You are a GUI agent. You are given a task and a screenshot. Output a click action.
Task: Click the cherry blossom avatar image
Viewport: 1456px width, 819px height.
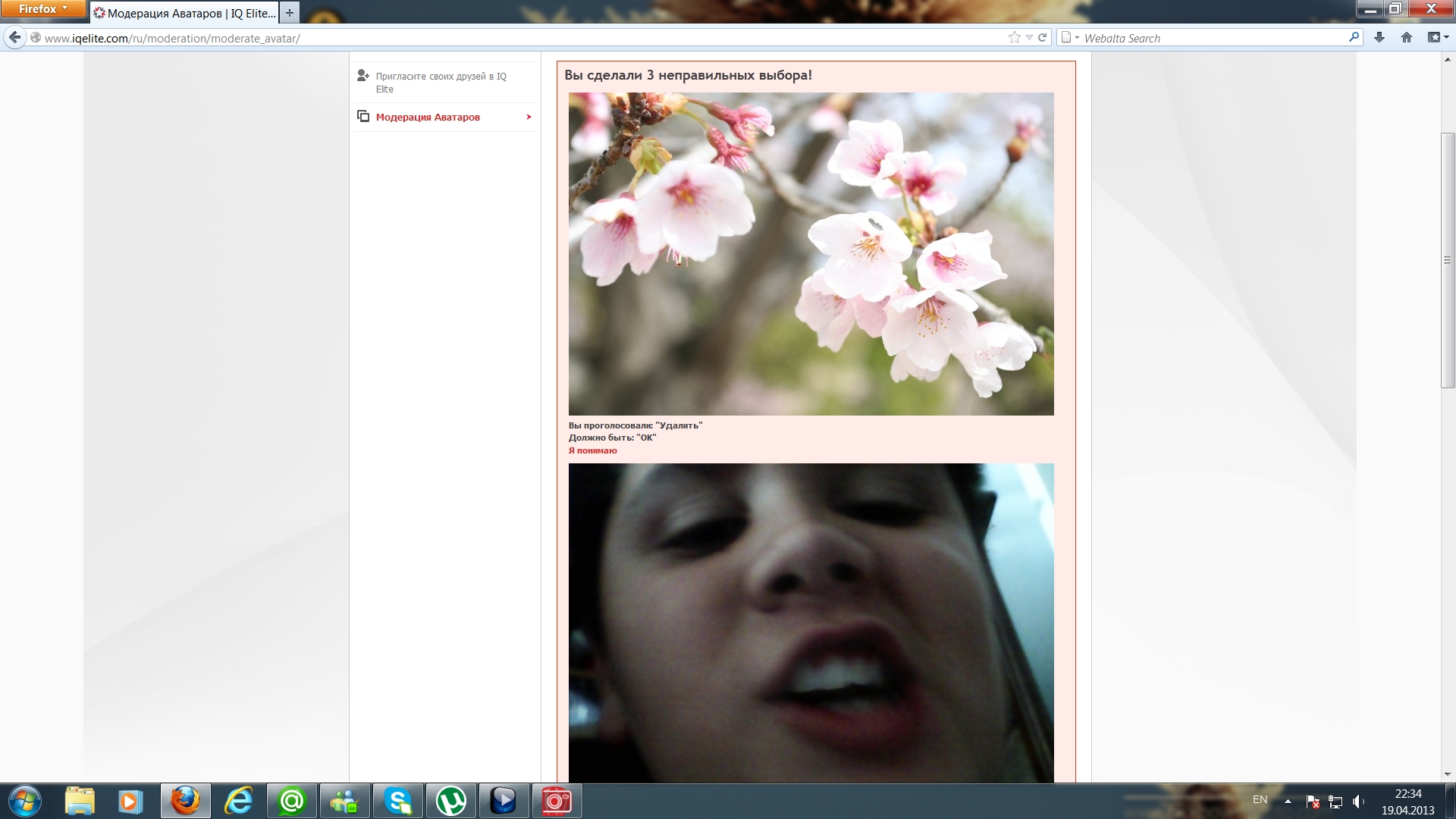tap(811, 253)
